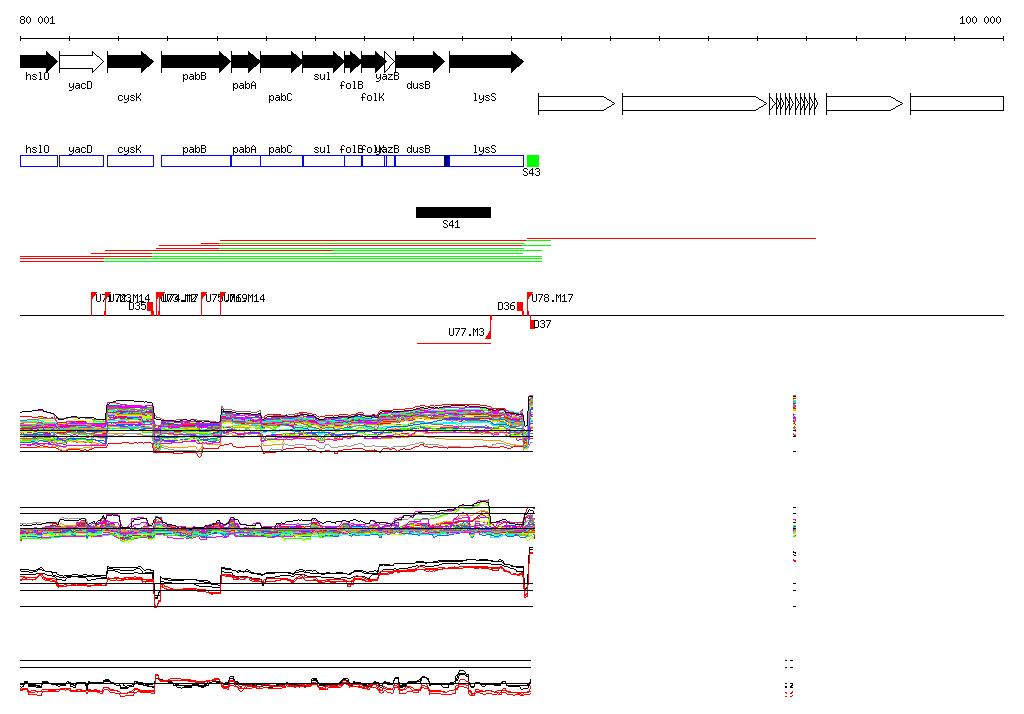Image resolution: width=1024 pixels, height=714 pixels.
Task: Click the blue pabC annotation box
Action: (281, 161)
